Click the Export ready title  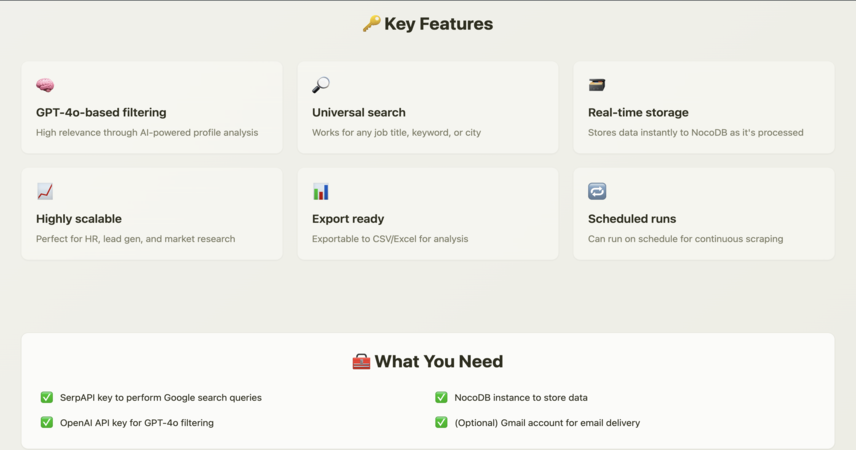348,219
